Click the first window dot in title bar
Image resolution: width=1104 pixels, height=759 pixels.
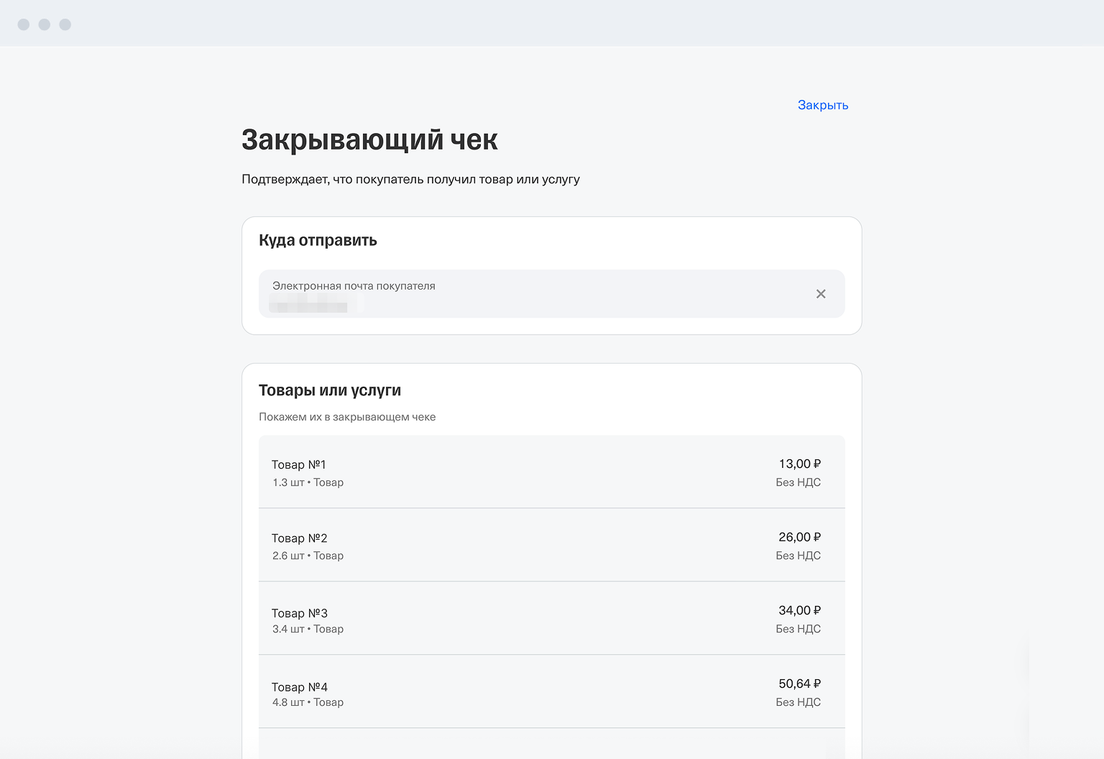(x=24, y=24)
